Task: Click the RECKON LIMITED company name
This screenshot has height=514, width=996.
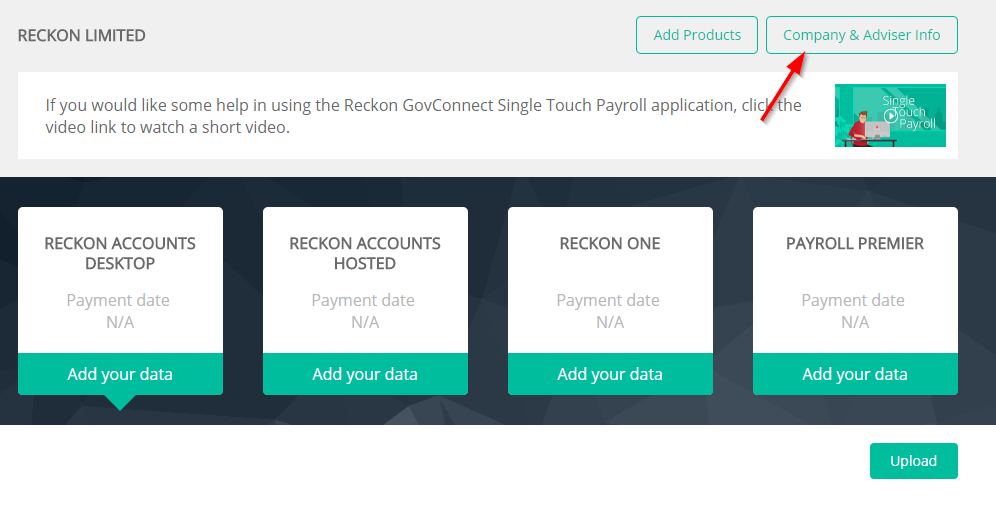Action: click(x=81, y=35)
